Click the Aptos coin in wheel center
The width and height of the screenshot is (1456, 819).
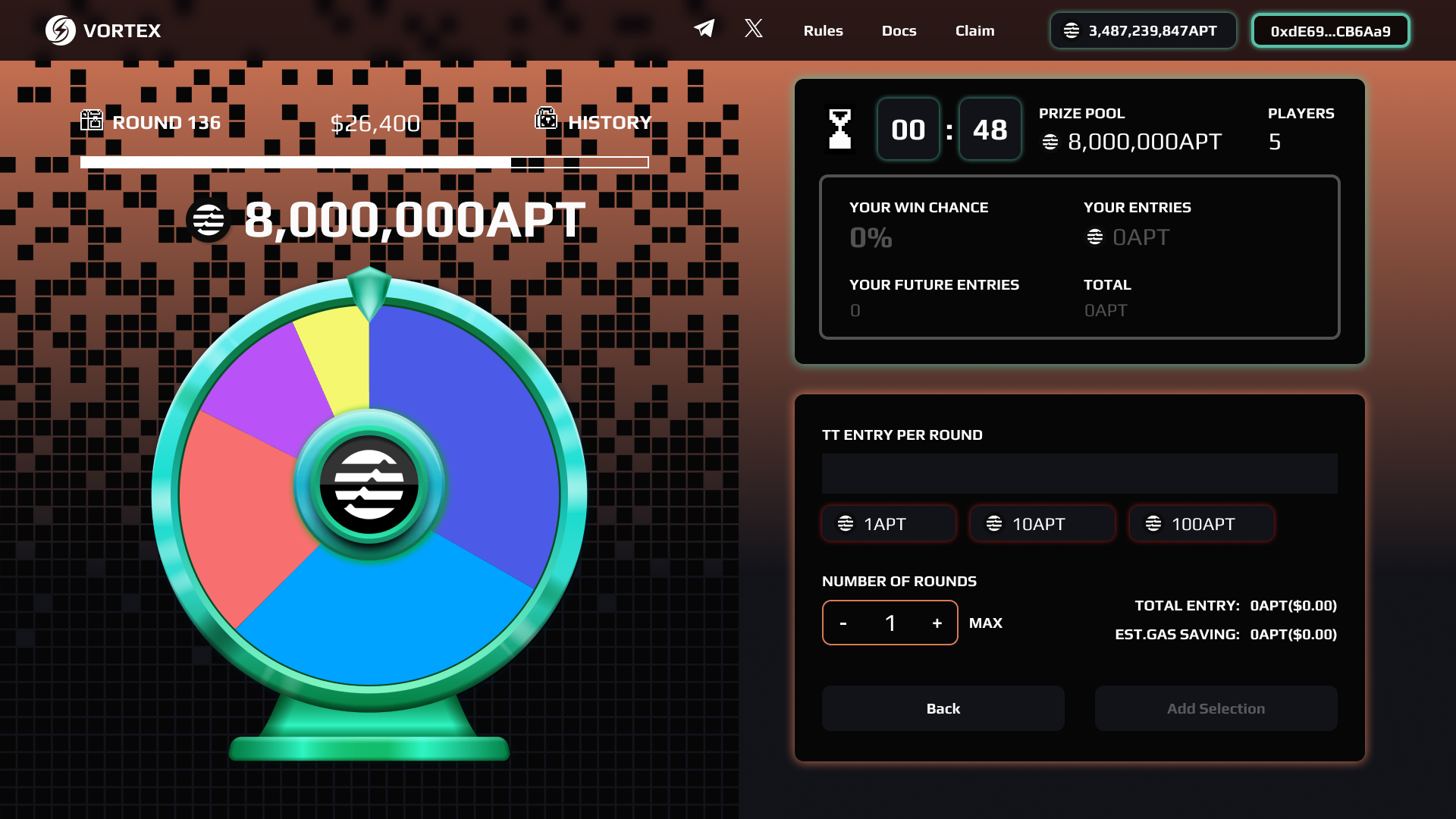pos(369,485)
